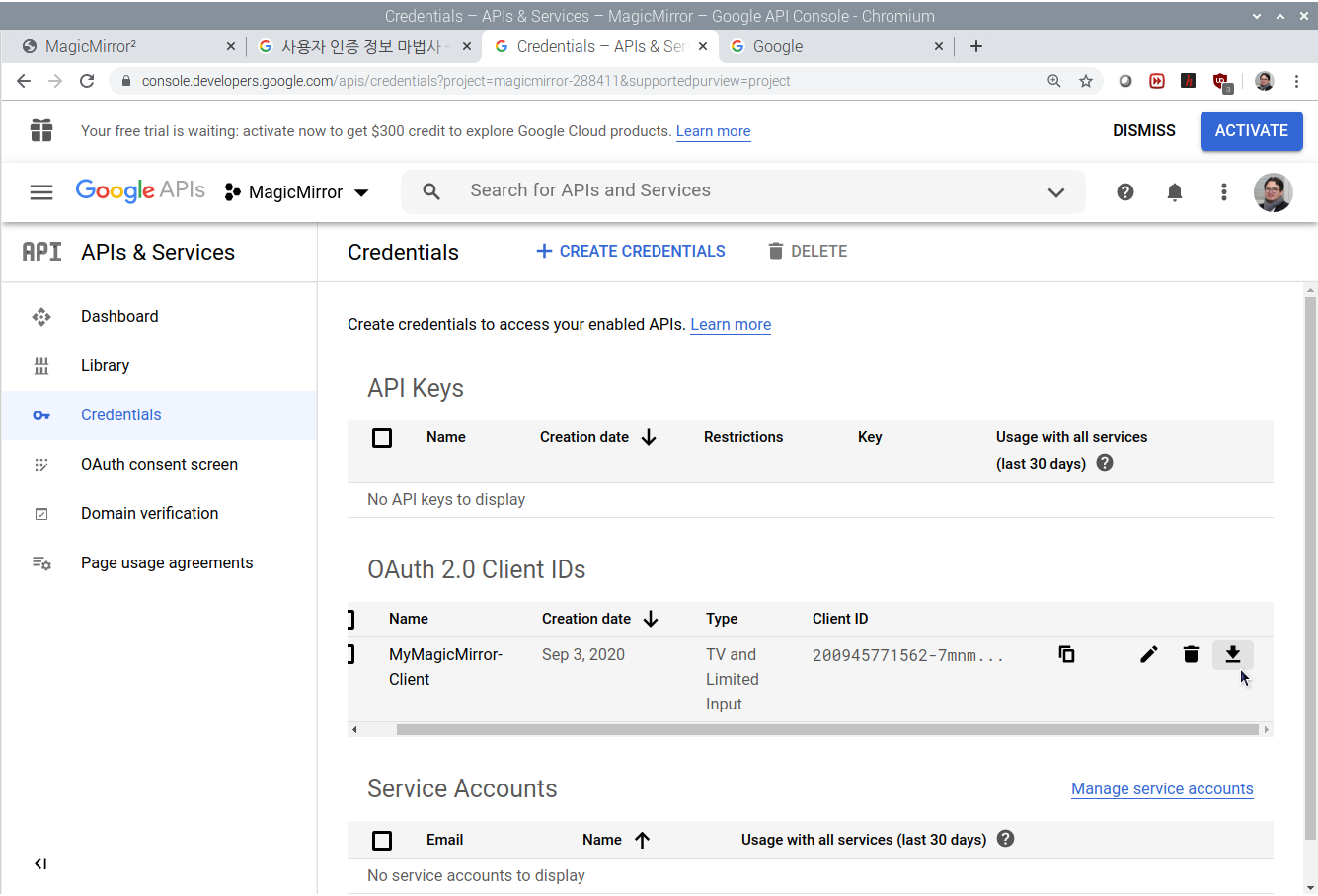Collapse the left navigation panel
The width and height of the screenshot is (1318, 896).
click(x=40, y=863)
